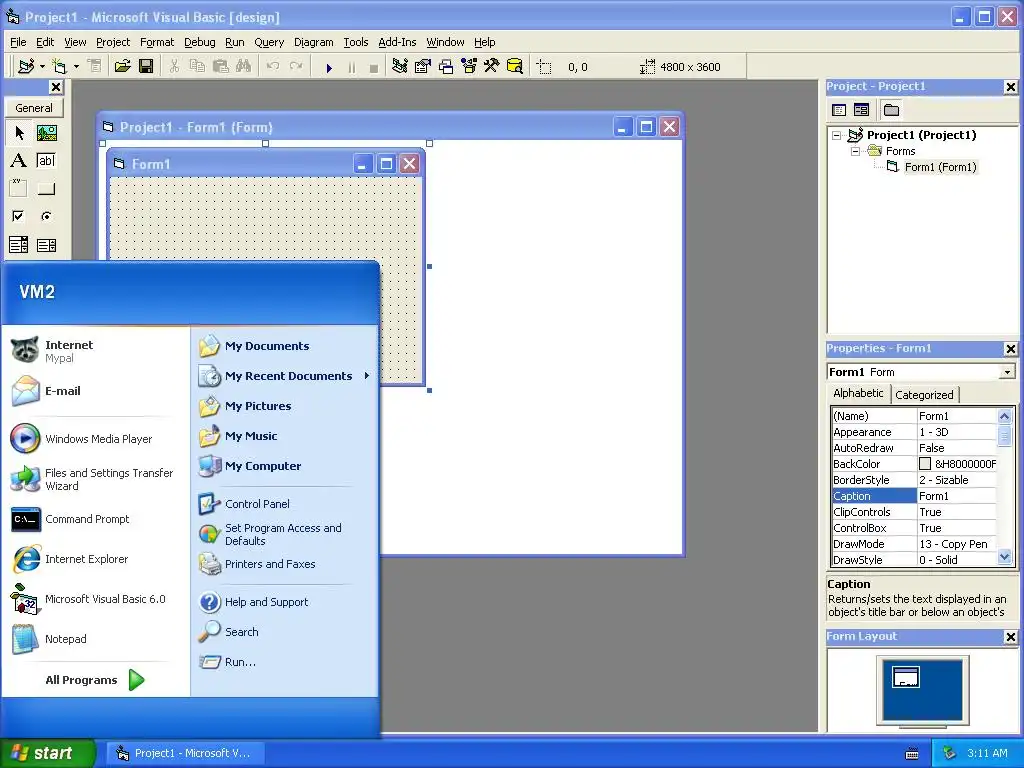
Task: Click View Code icon in Project panel
Action: tap(839, 110)
